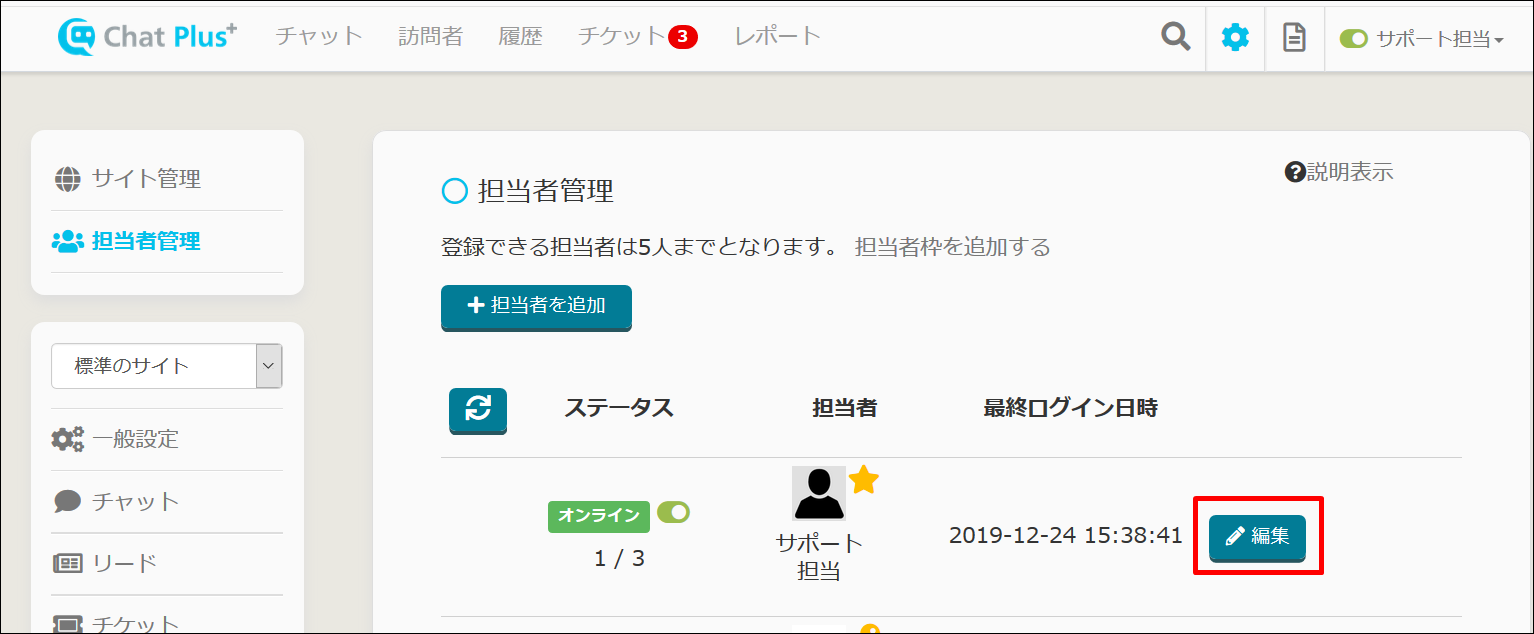Screen dimensions: 1534x634
Task: Click the yellow star beside the avatar
Action: (x=864, y=480)
